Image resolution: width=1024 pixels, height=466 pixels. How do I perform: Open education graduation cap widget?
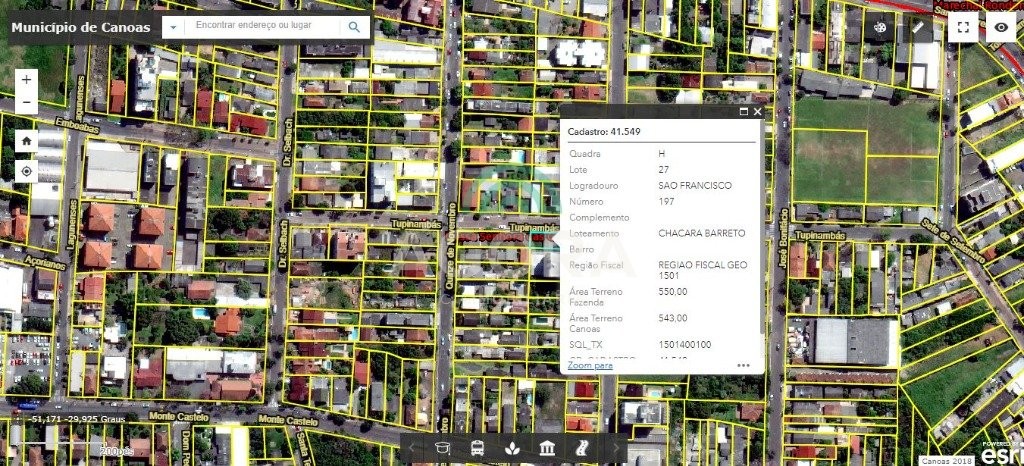pyautogui.click(x=443, y=448)
